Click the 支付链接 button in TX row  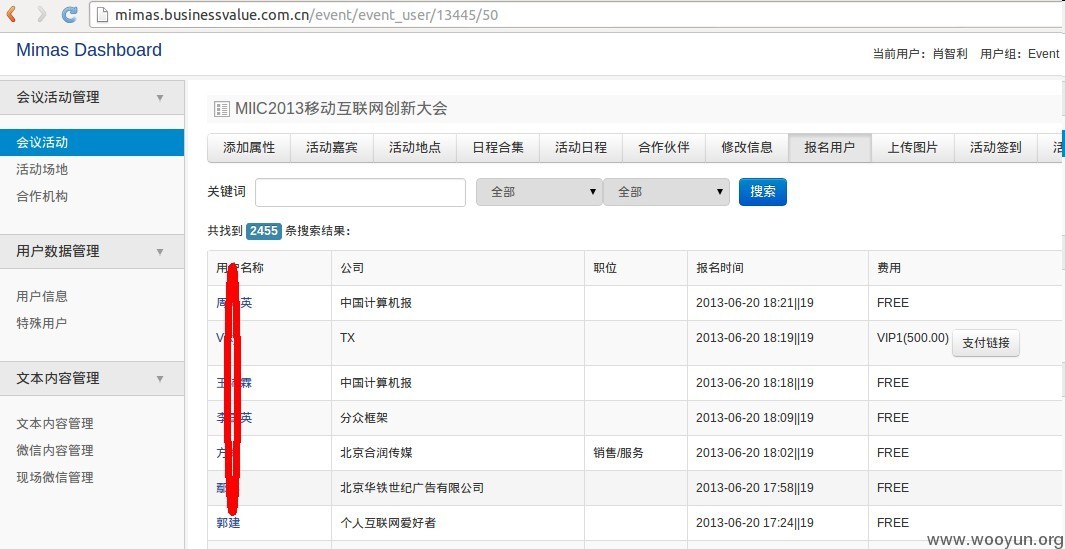[x=986, y=343]
